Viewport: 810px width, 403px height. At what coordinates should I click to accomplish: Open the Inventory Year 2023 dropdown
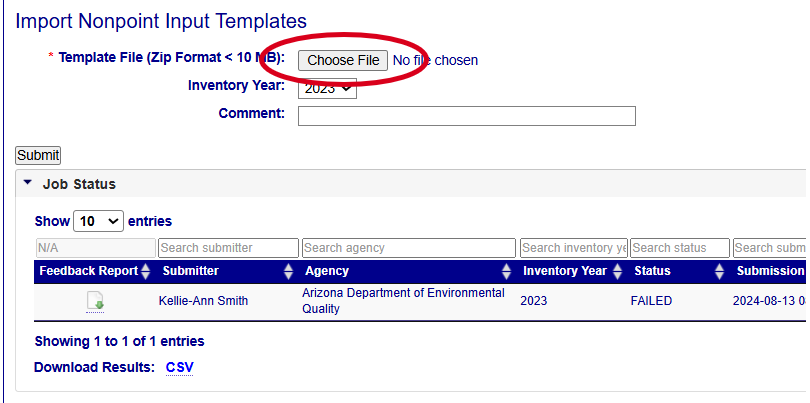328,88
